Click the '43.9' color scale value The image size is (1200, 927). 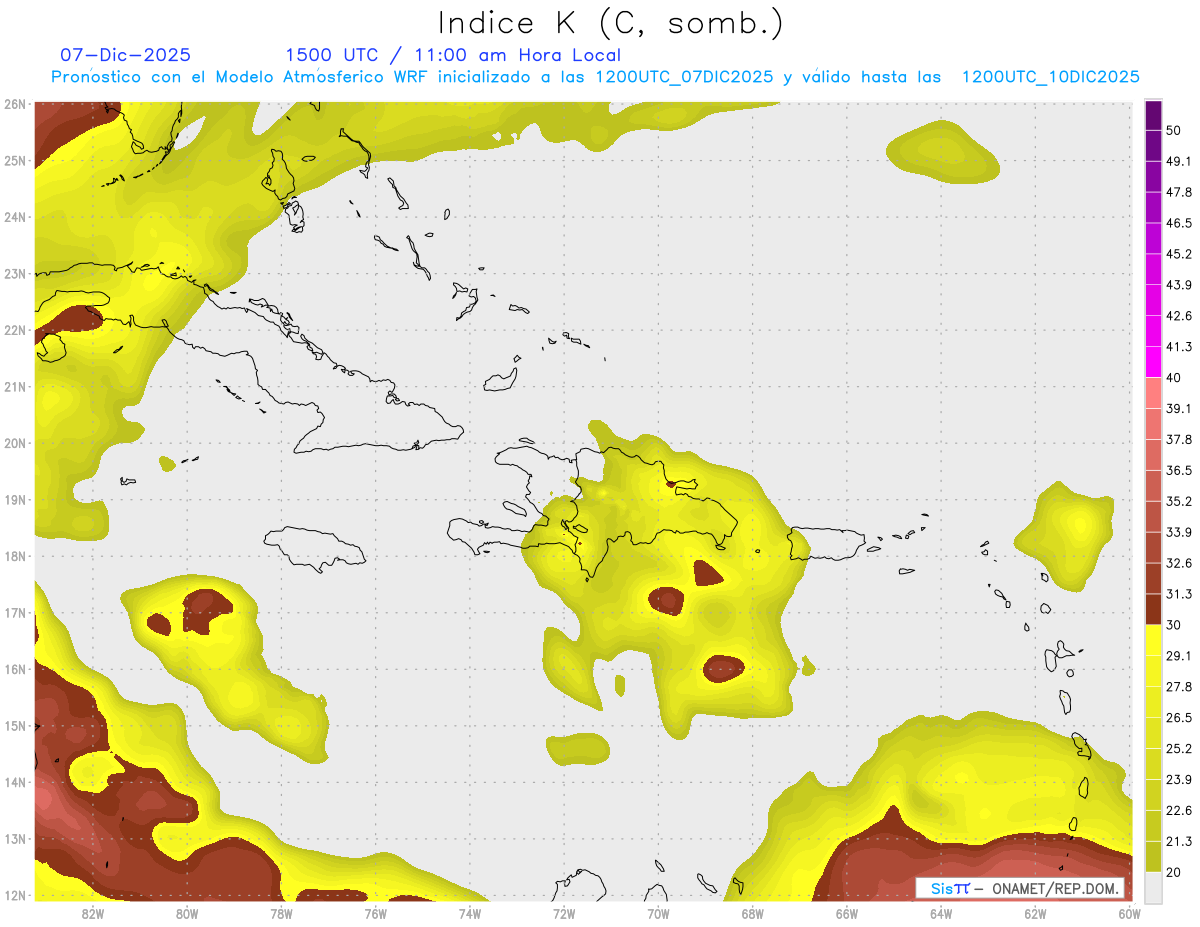pos(1179,285)
